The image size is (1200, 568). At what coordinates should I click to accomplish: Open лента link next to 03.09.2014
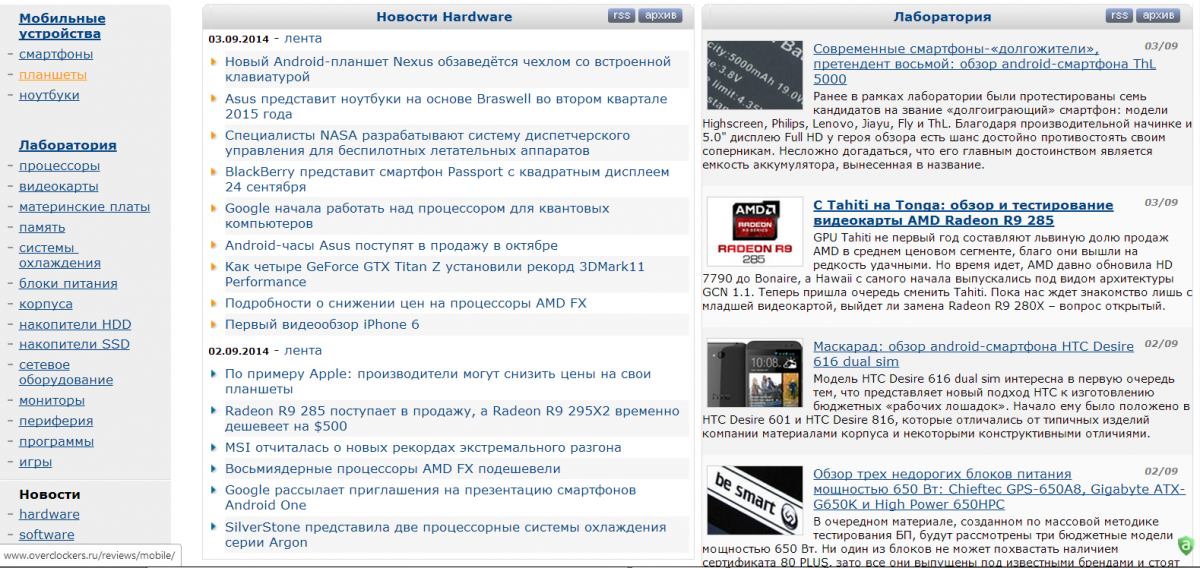[303, 38]
